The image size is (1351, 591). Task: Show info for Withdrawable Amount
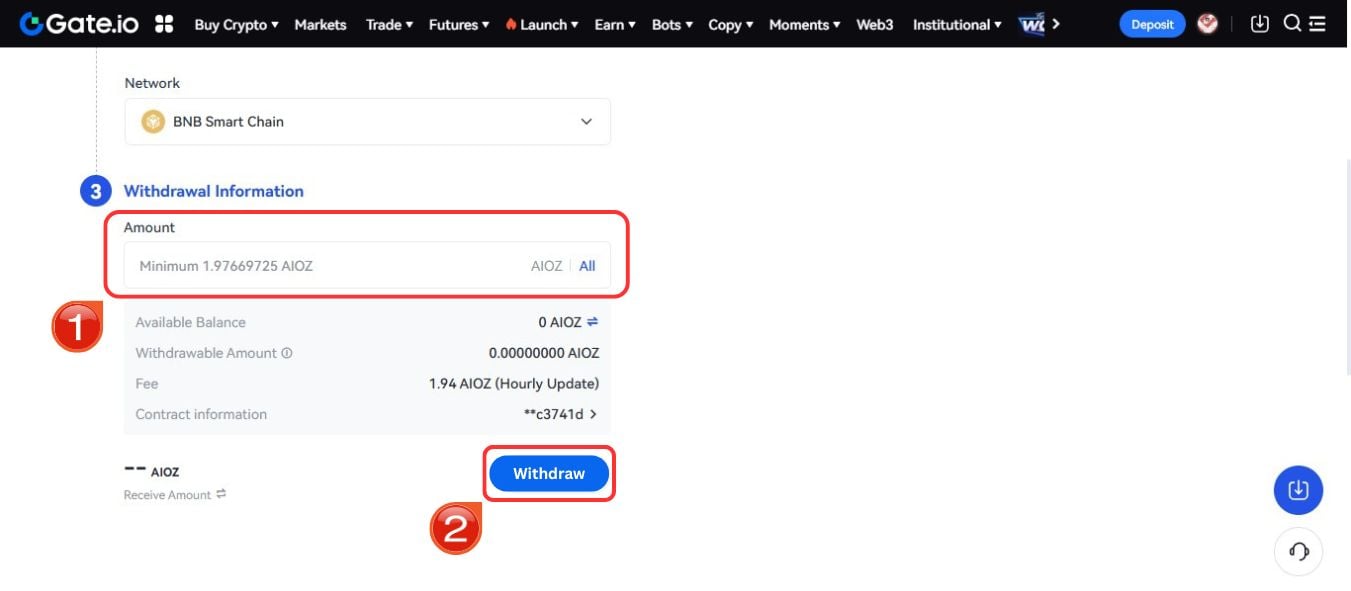pos(287,353)
